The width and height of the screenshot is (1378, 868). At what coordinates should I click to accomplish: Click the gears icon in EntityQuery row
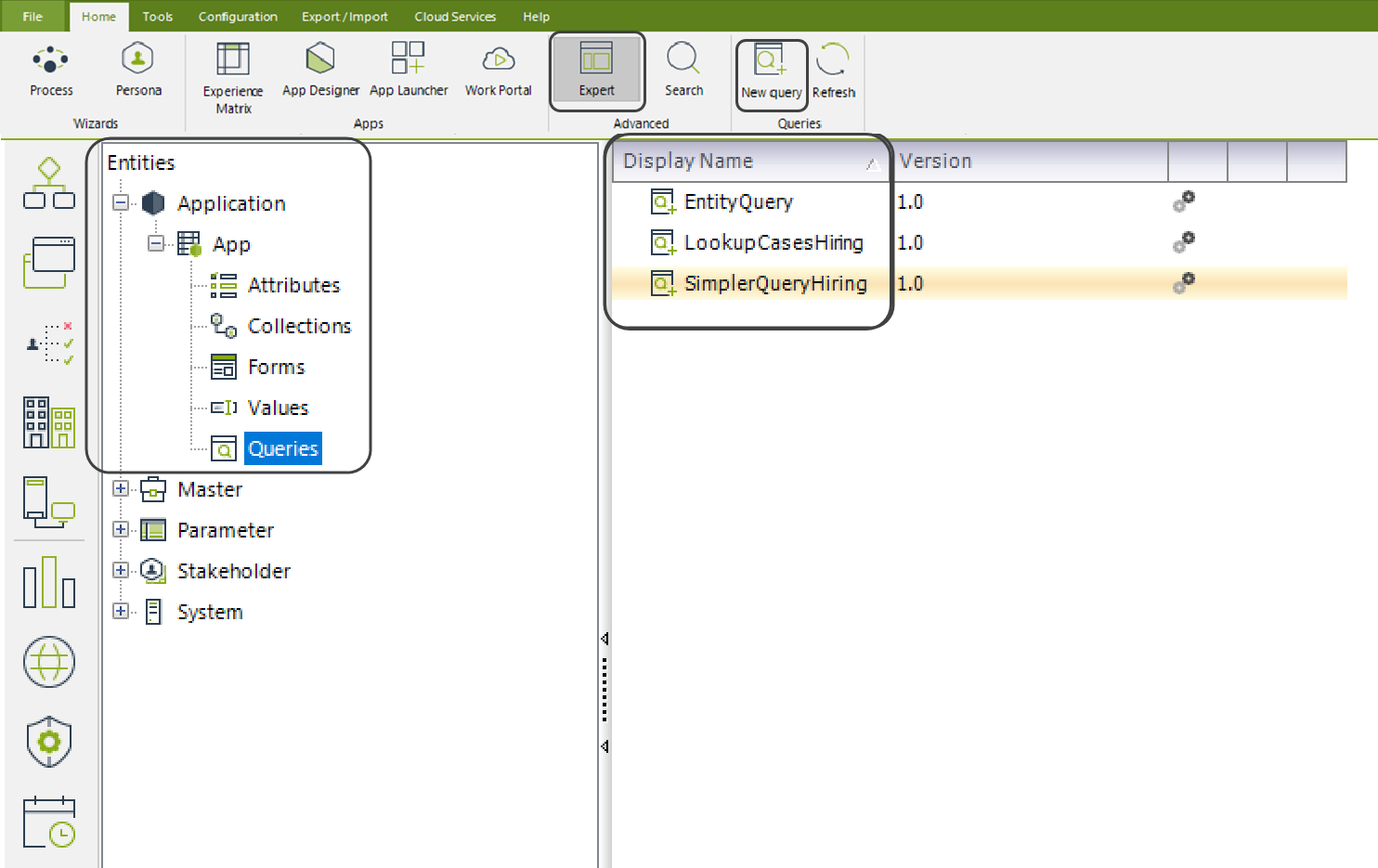1184,201
